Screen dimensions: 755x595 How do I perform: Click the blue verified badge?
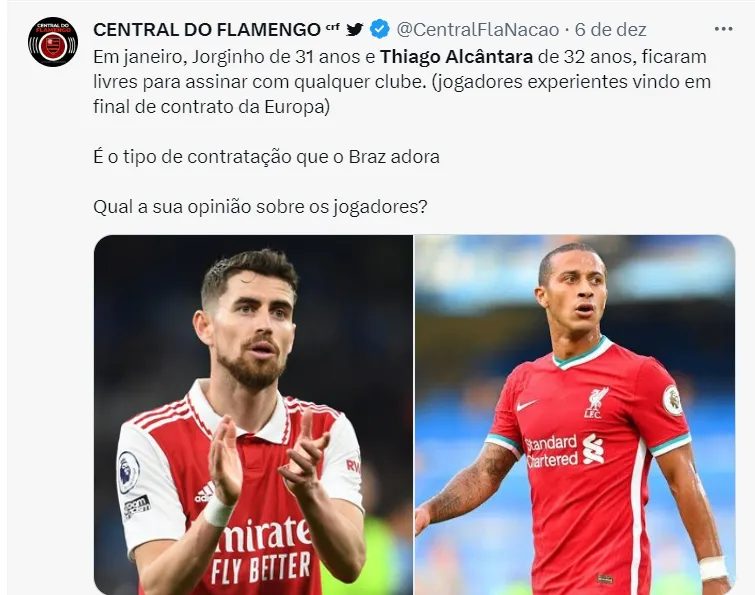tap(379, 29)
